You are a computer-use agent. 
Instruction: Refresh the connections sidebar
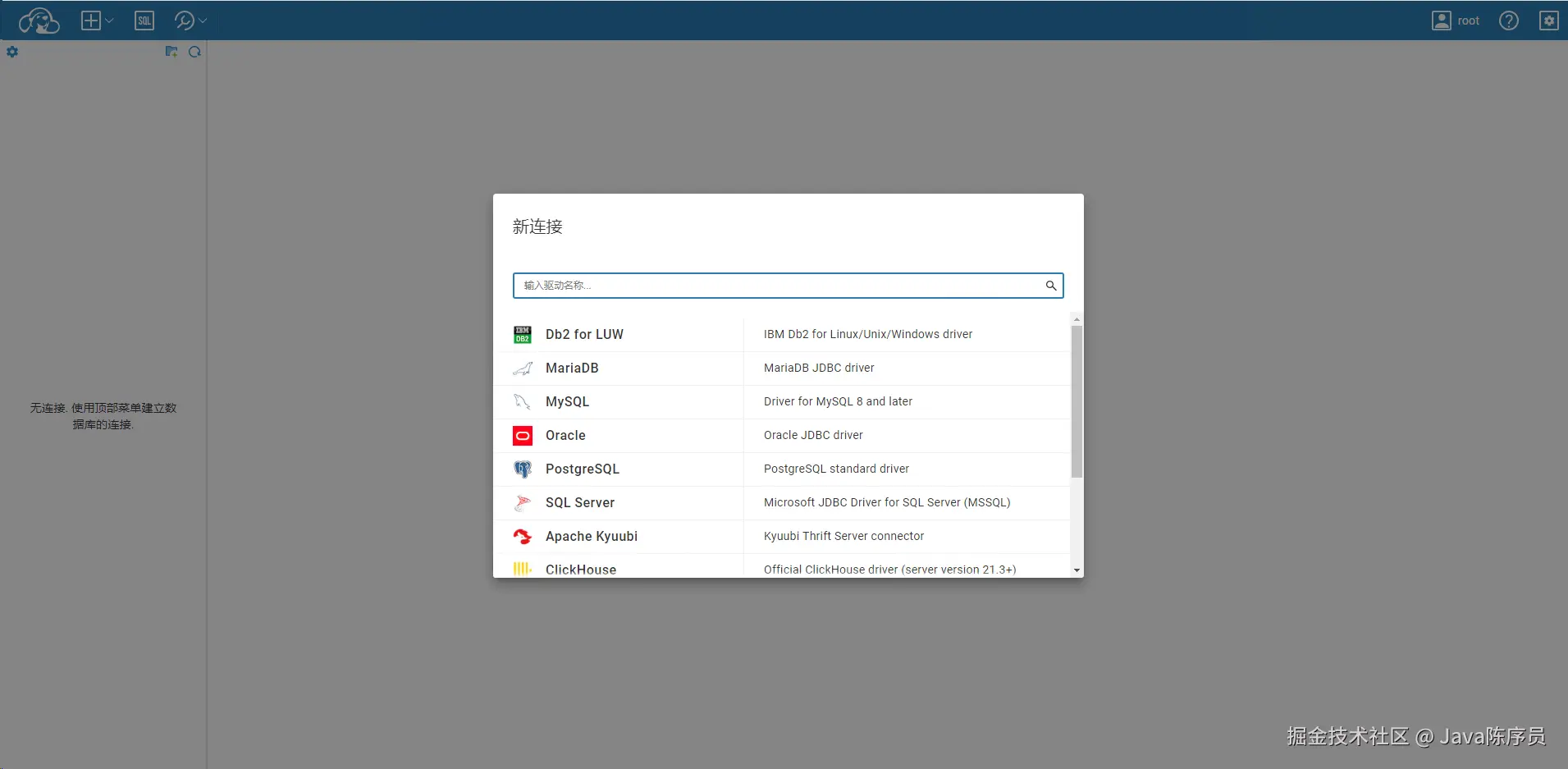tap(194, 52)
